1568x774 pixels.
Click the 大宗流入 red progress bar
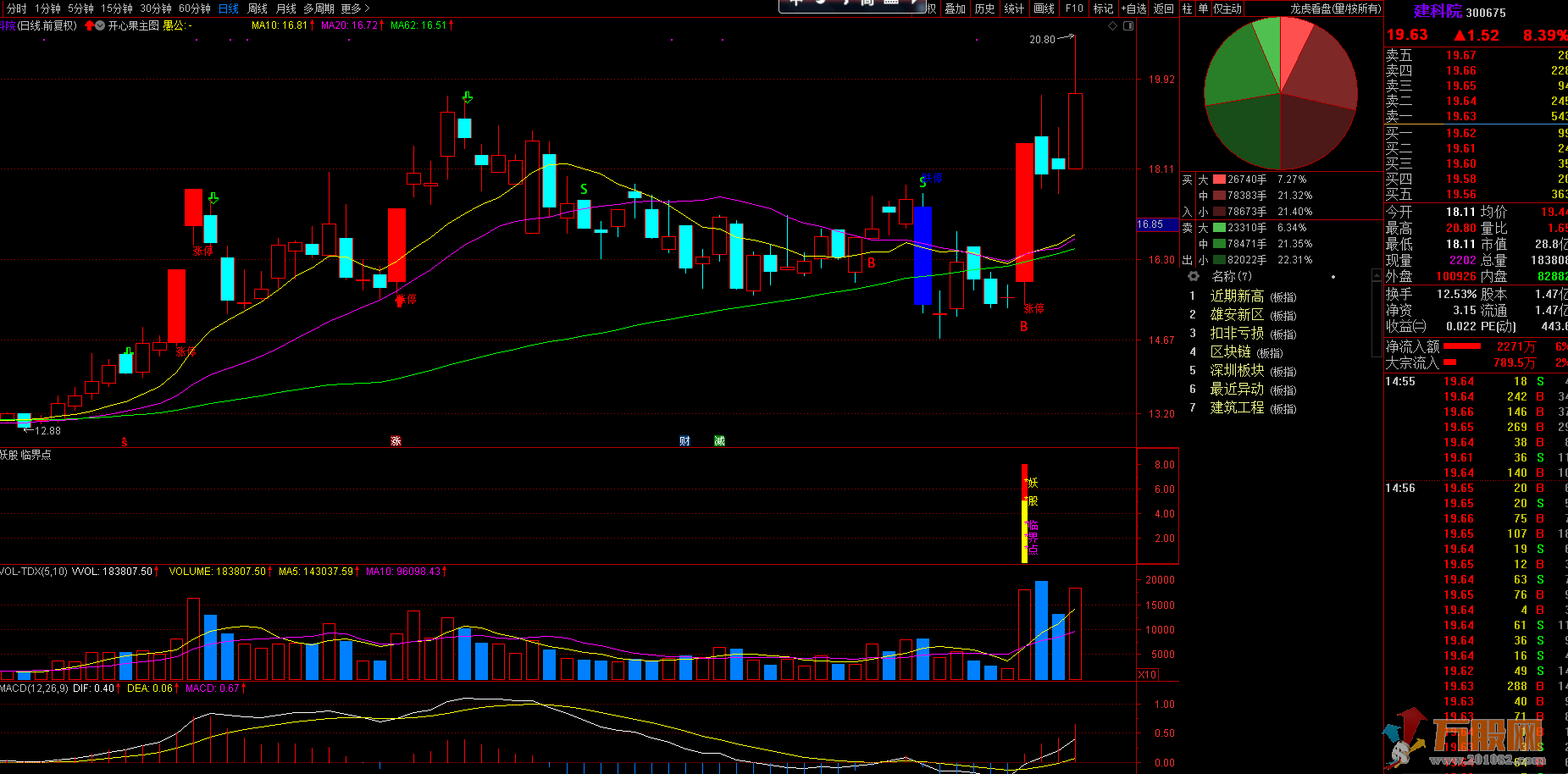point(1449,362)
